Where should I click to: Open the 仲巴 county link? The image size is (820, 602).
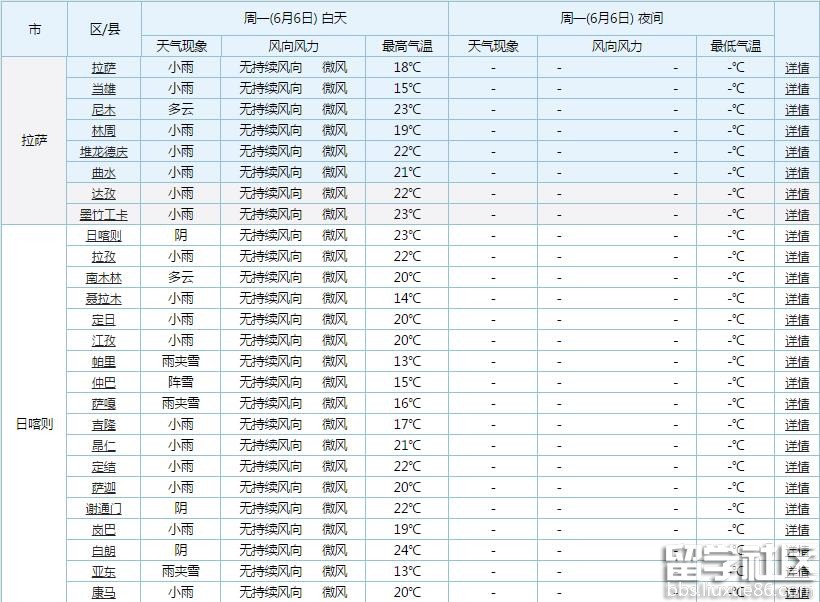(104, 383)
